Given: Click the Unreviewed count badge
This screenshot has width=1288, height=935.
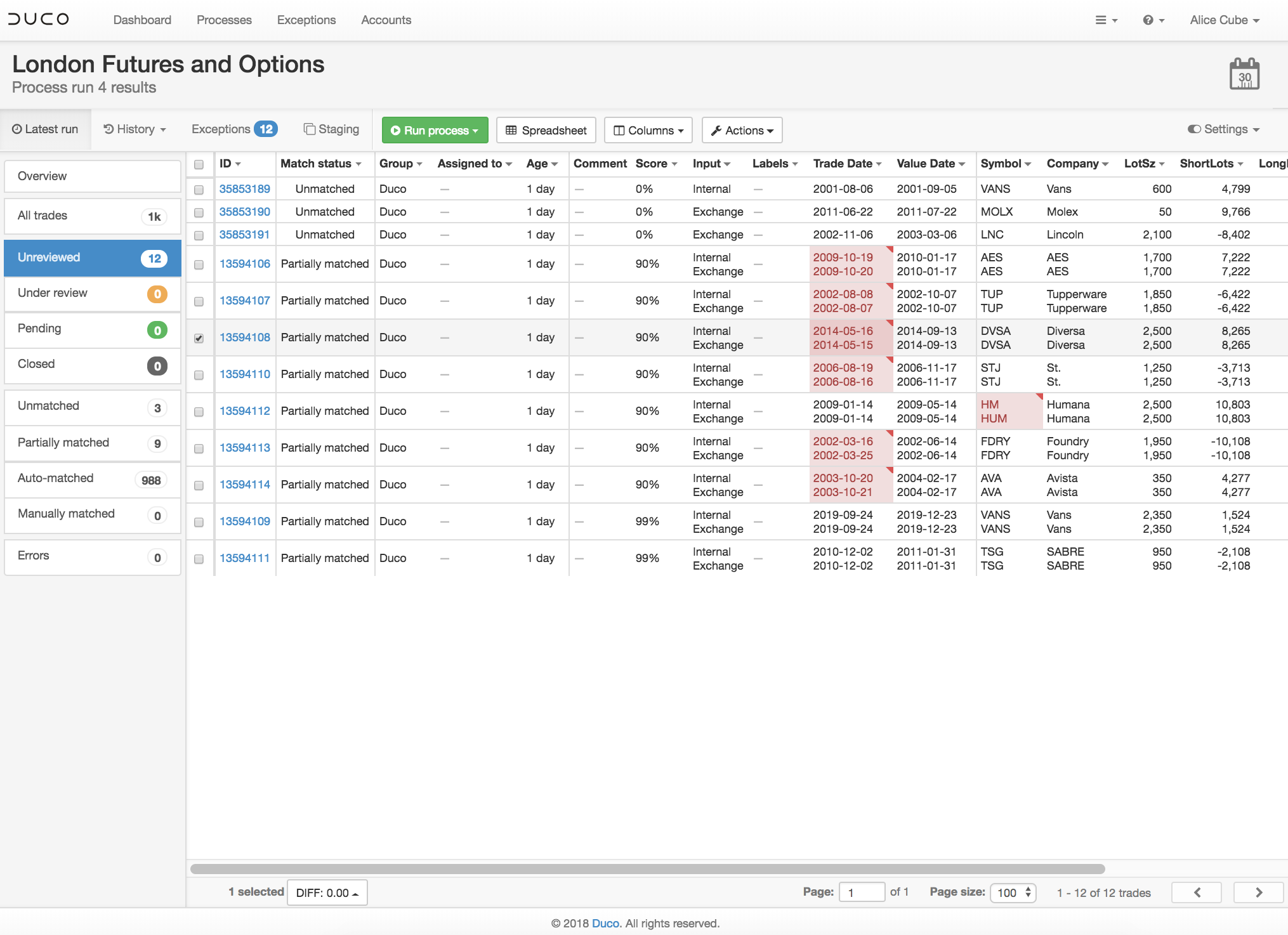Looking at the screenshot, I should (154, 258).
